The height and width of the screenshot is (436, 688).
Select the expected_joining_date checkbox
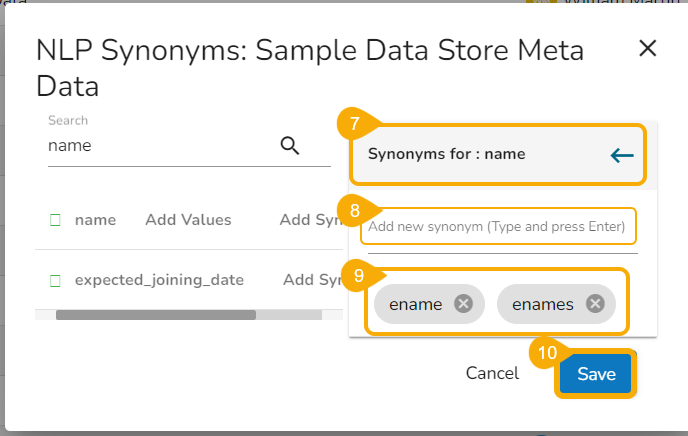point(56,281)
